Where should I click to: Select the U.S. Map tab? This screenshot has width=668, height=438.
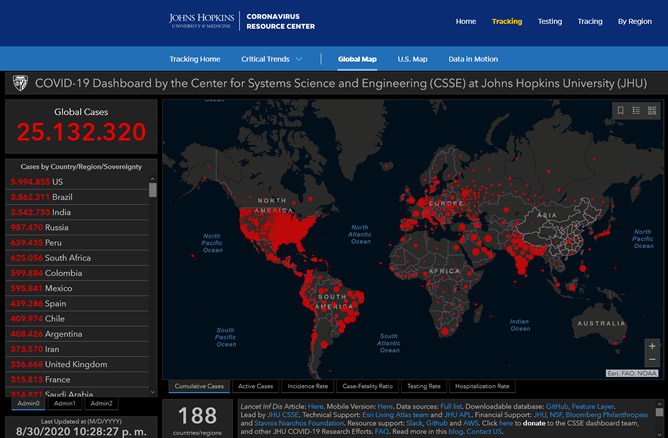[x=412, y=59]
